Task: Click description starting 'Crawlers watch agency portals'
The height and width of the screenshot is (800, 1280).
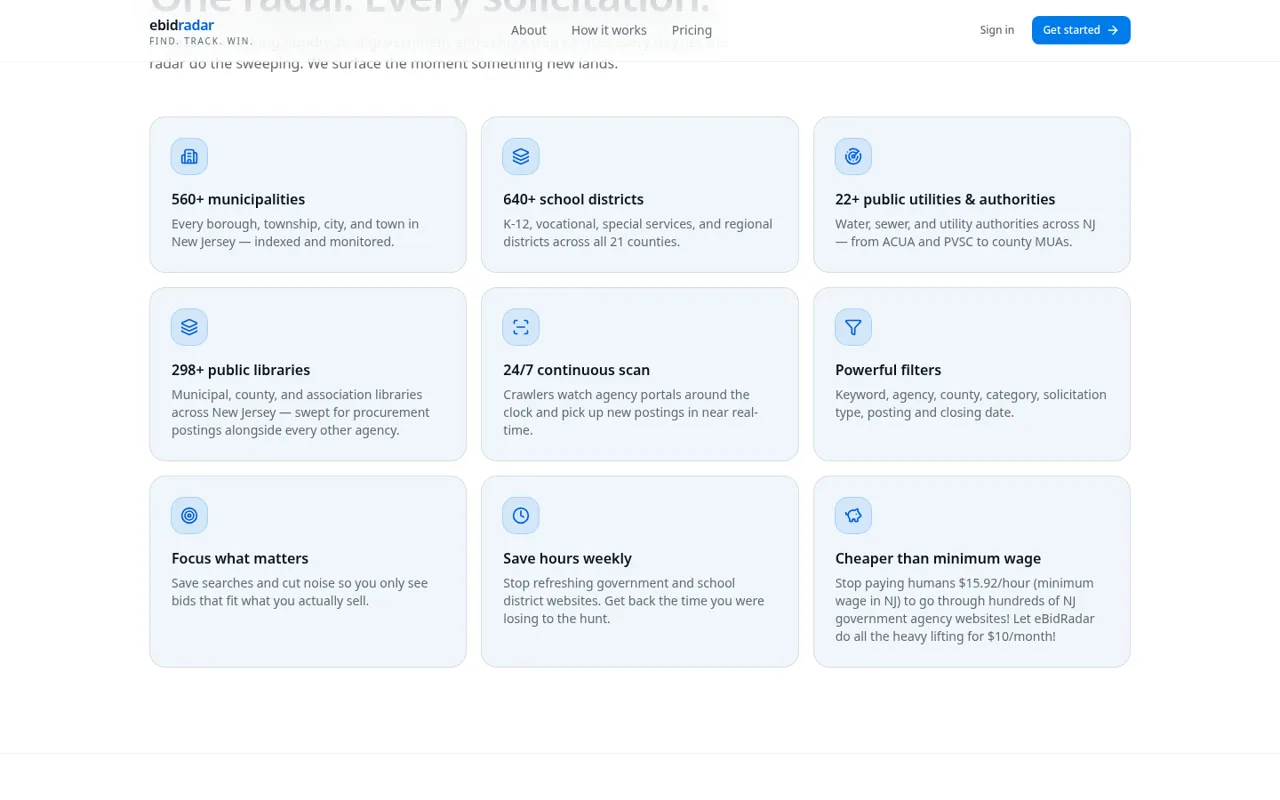Action: pos(631,412)
